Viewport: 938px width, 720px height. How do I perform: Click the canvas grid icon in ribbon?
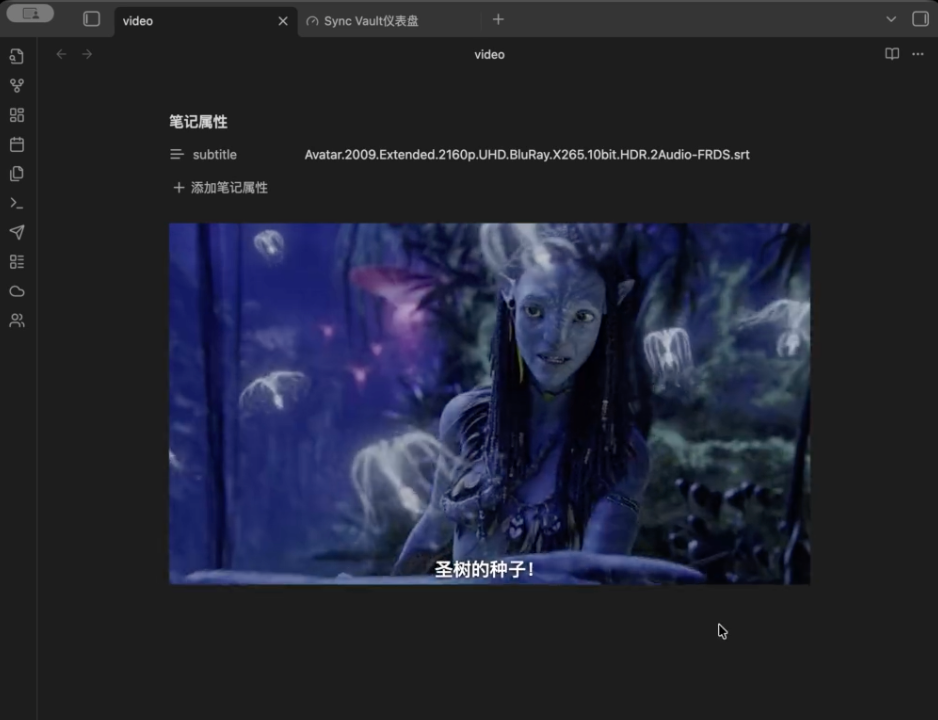(16, 115)
